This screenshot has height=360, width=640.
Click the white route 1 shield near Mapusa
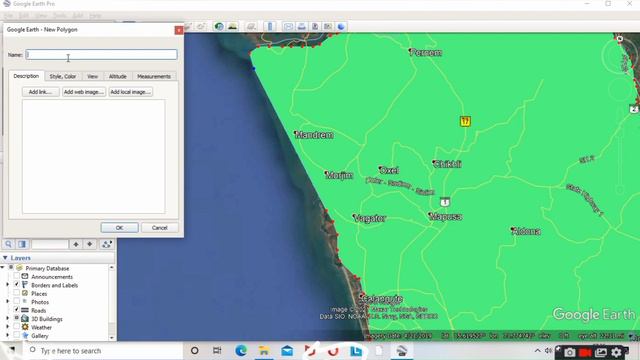point(445,202)
